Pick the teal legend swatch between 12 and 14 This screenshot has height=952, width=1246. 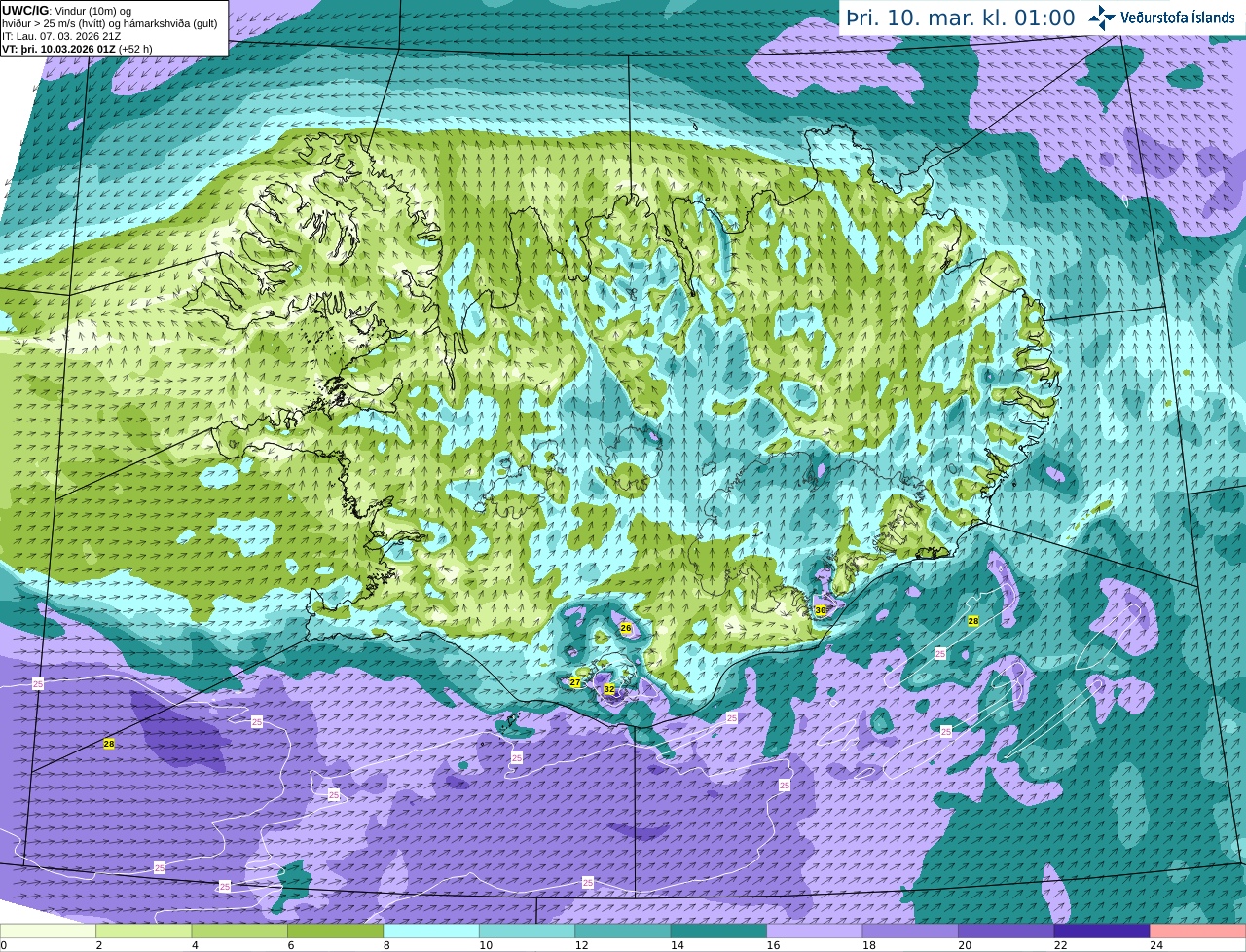tap(623, 932)
